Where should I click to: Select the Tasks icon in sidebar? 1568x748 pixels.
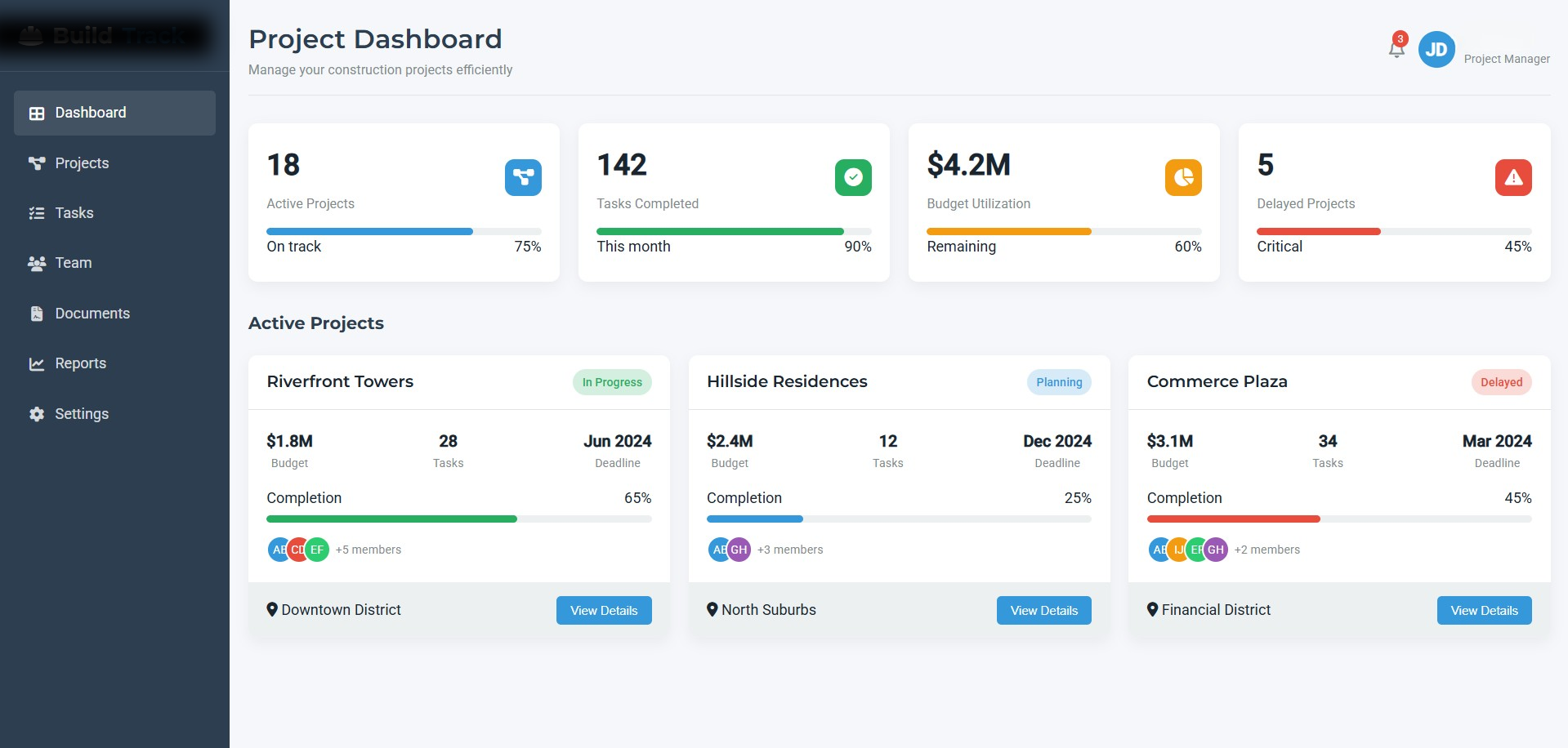pyautogui.click(x=36, y=212)
